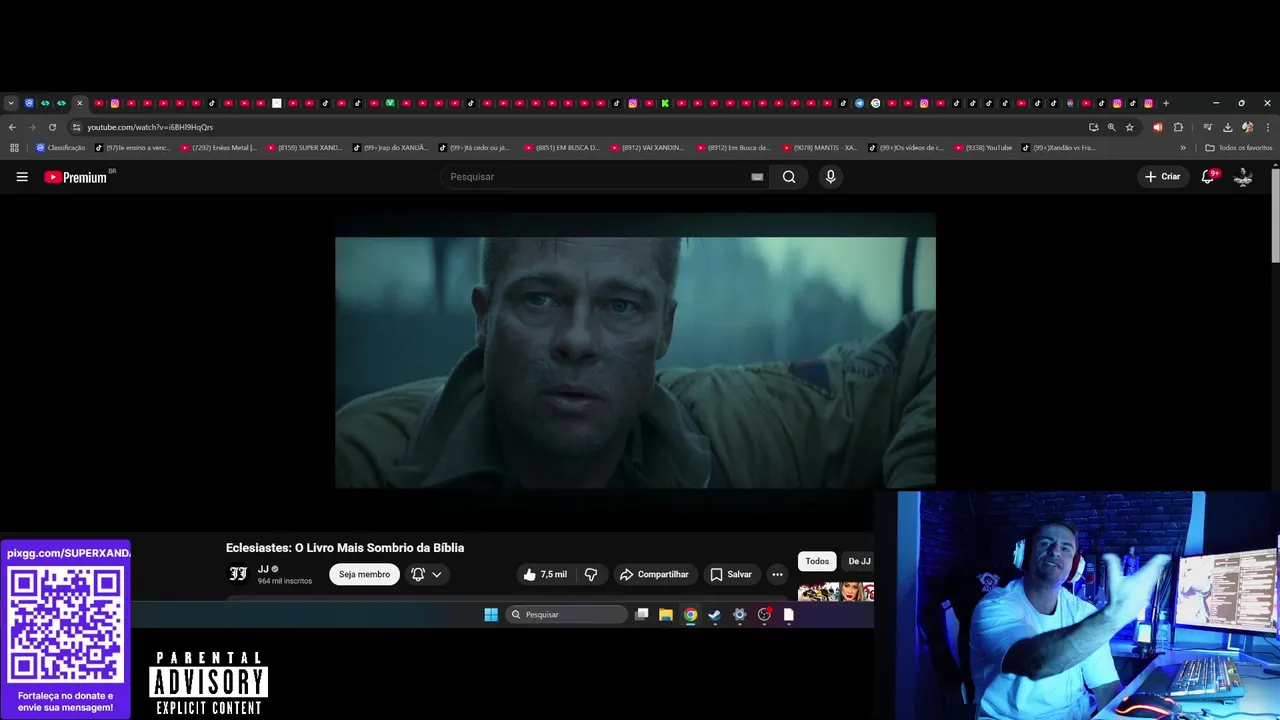Open the (9338) YouTube bookmark
Image resolution: width=1280 pixels, height=720 pixels.
(x=983, y=148)
